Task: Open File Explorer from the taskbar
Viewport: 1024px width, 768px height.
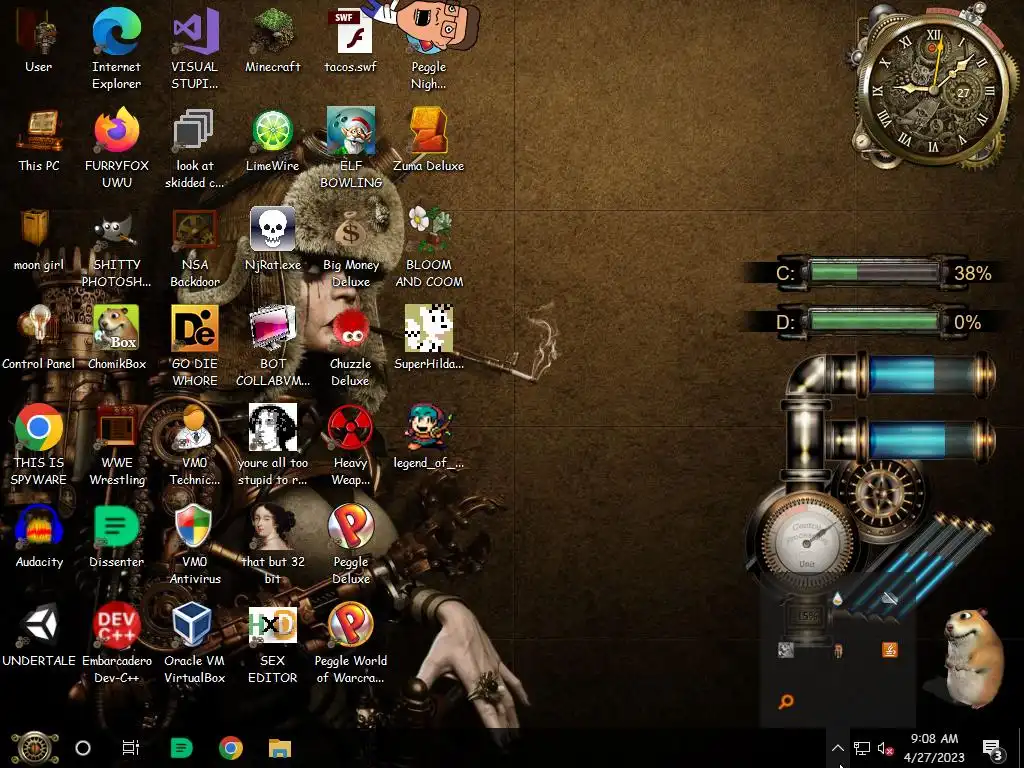Action: (x=280, y=748)
